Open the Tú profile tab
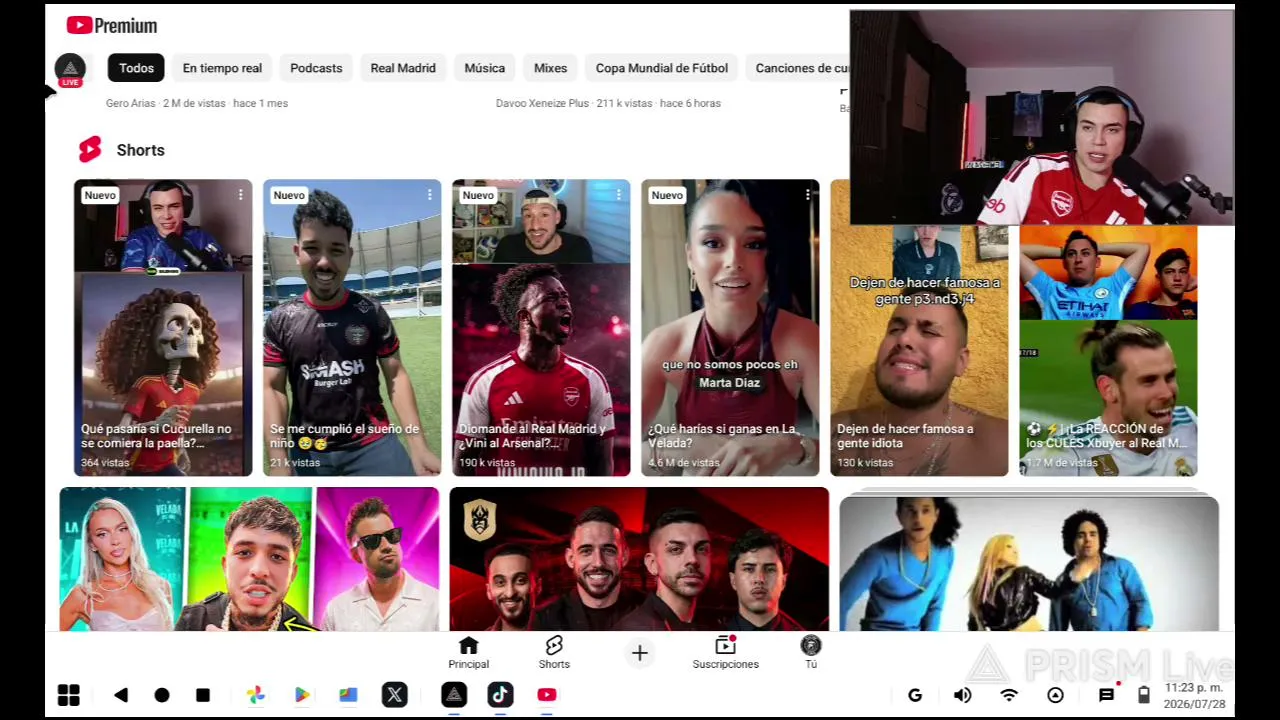The width and height of the screenshot is (1280, 720). click(811, 653)
